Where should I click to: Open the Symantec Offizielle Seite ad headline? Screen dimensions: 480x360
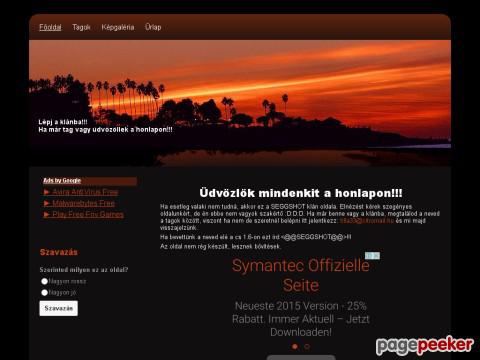click(x=301, y=275)
